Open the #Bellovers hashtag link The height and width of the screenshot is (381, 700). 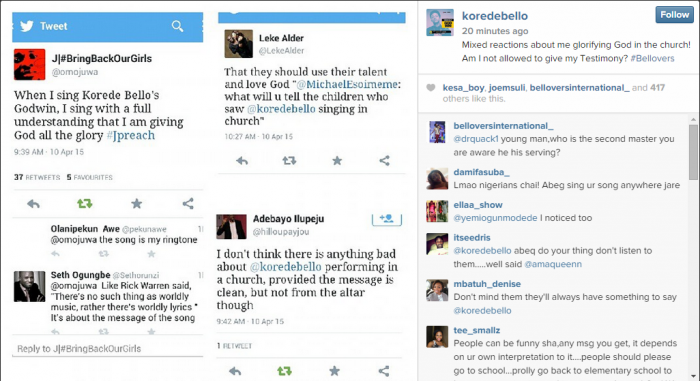652,59
